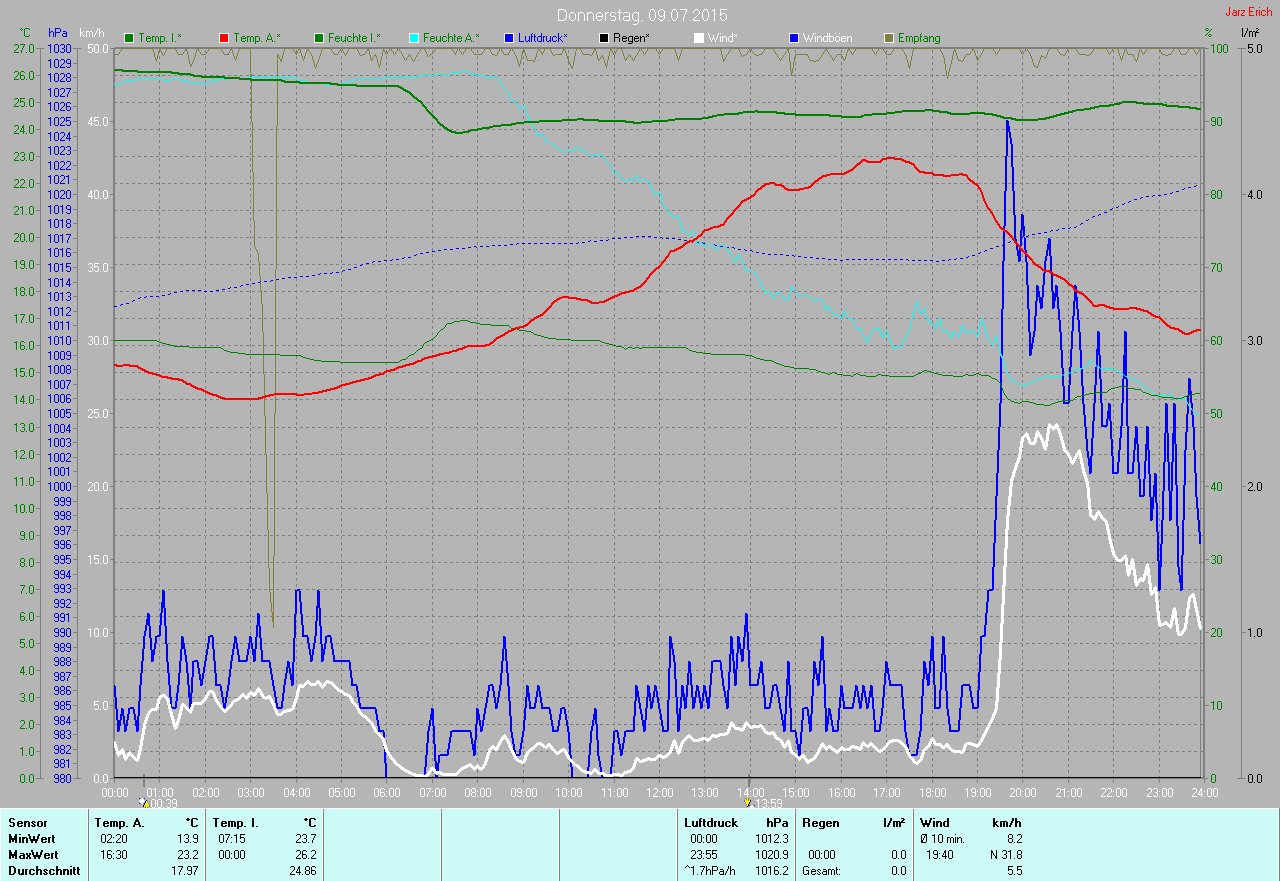Image resolution: width=1280 pixels, height=881 pixels.
Task: Click the blue Windböen legend square
Action: (794, 38)
